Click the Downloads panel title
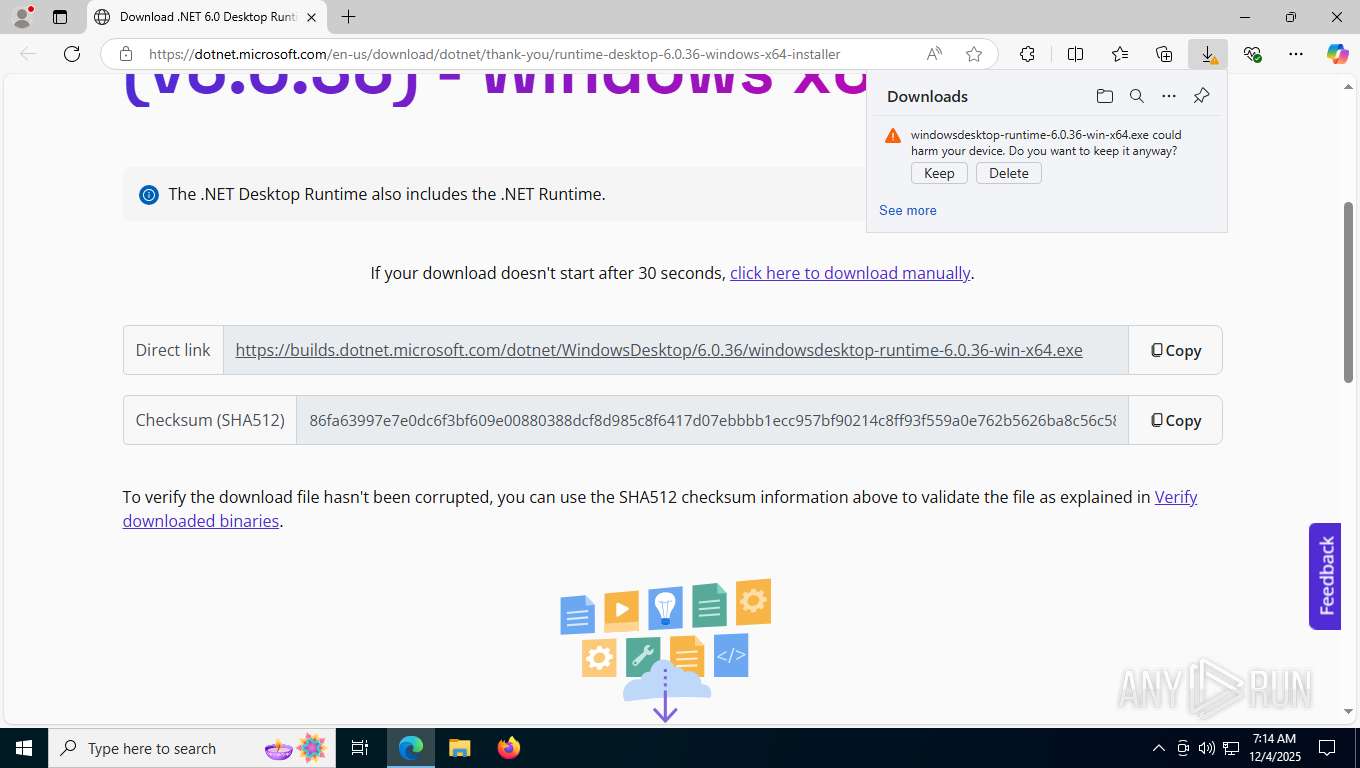Image resolution: width=1360 pixels, height=768 pixels. [927, 96]
